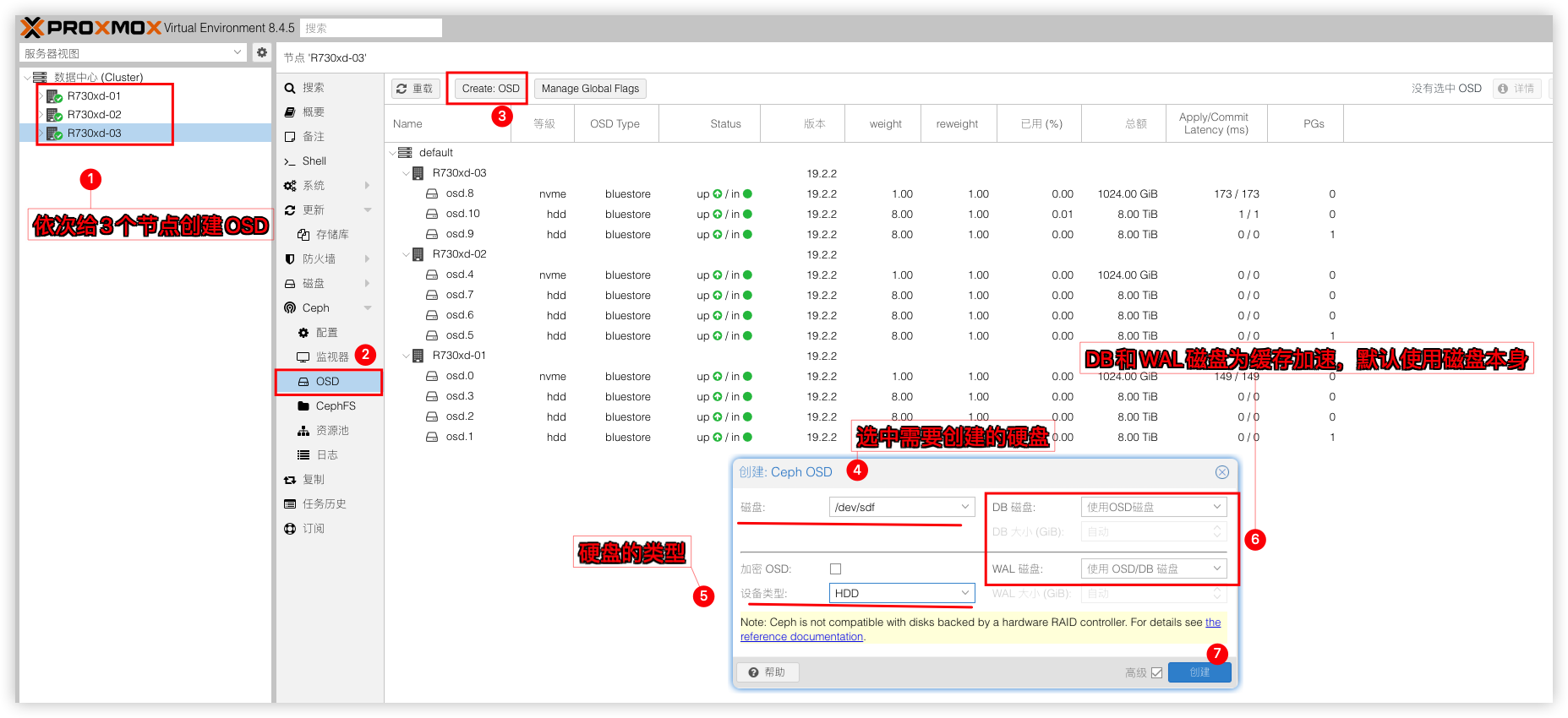Select the osd.8 row

pos(968,193)
